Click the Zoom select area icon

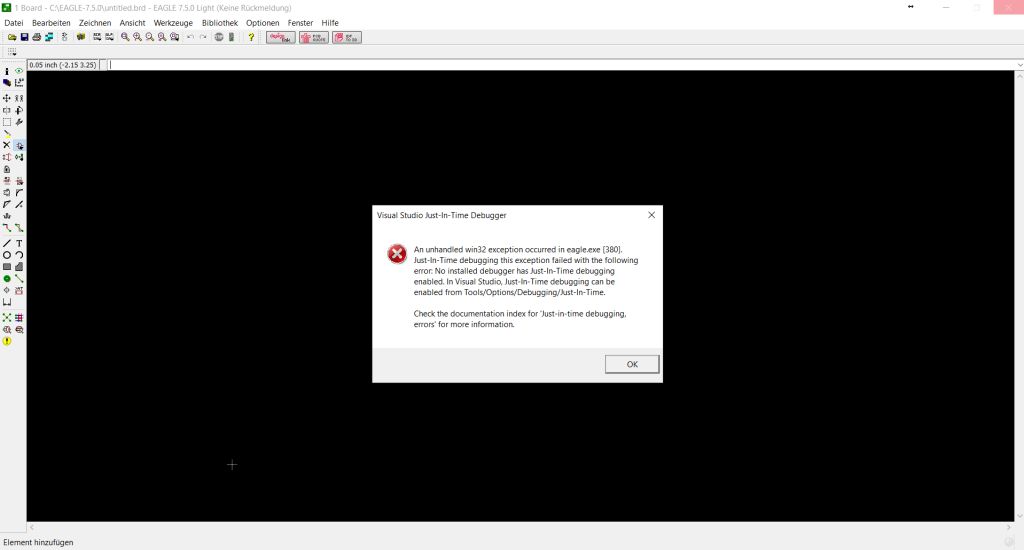(x=174, y=37)
